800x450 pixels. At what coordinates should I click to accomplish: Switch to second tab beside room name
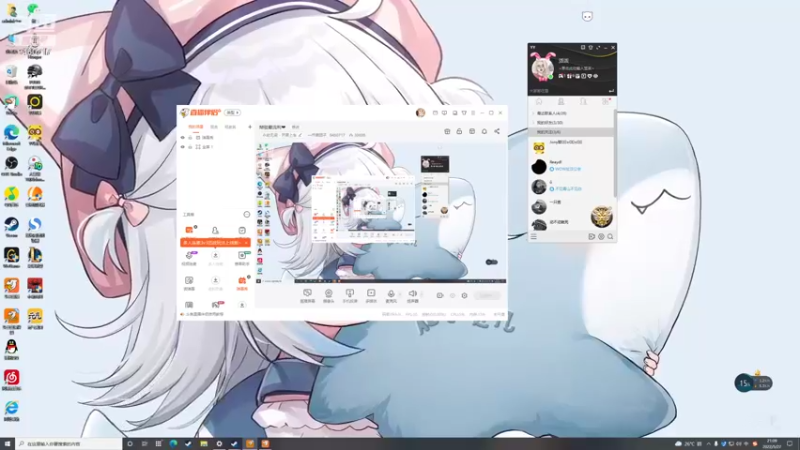(x=295, y=127)
